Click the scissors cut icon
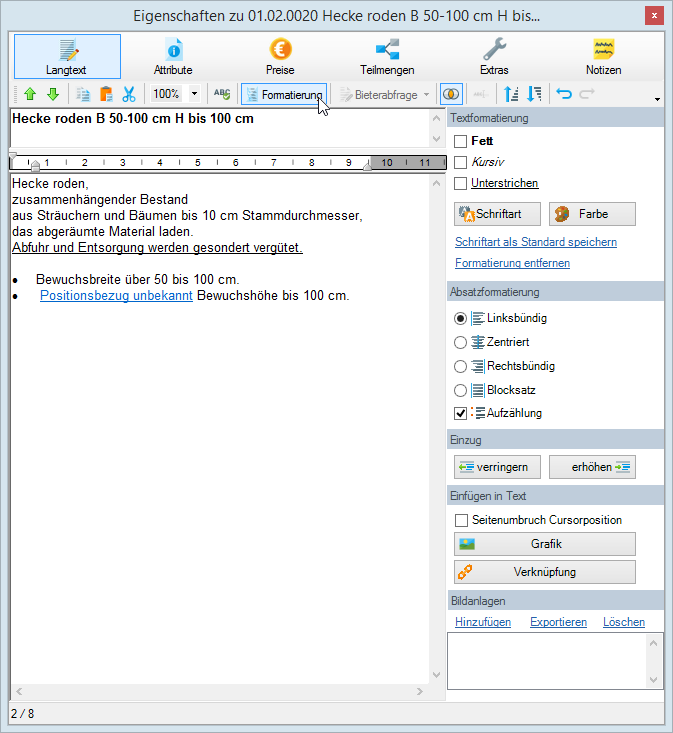673x733 pixels. click(x=129, y=94)
